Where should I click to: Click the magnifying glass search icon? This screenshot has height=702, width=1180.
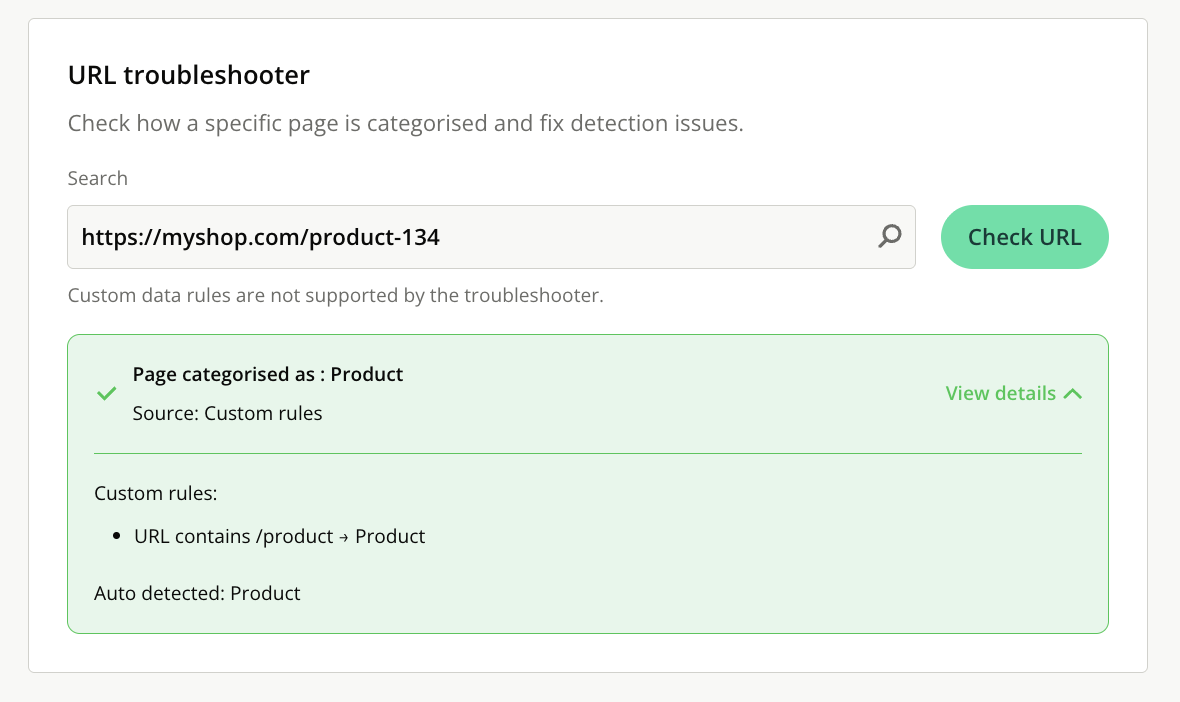click(889, 236)
